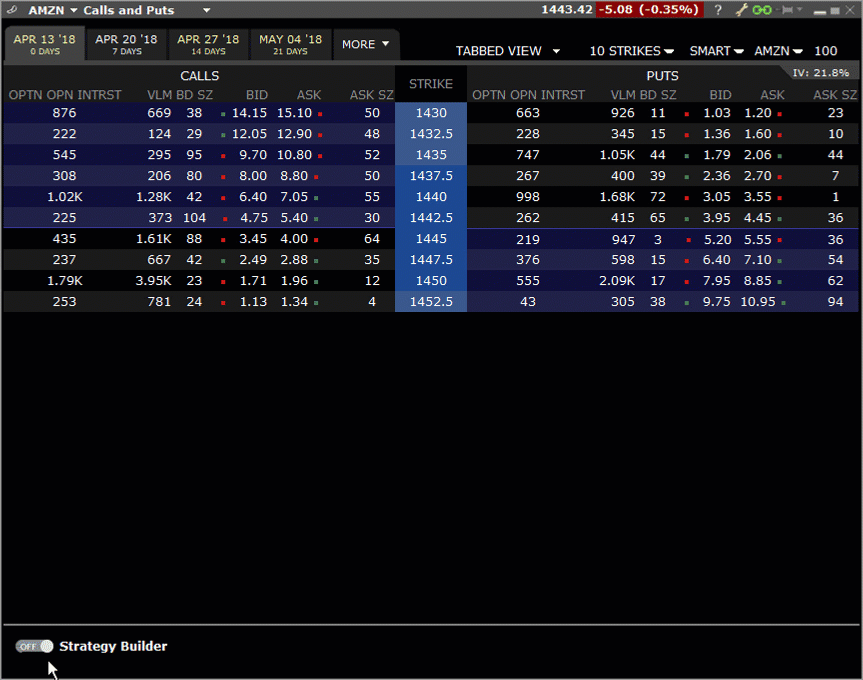Toggle the Strategy Builder switch on
The image size is (863, 680).
coord(34,646)
